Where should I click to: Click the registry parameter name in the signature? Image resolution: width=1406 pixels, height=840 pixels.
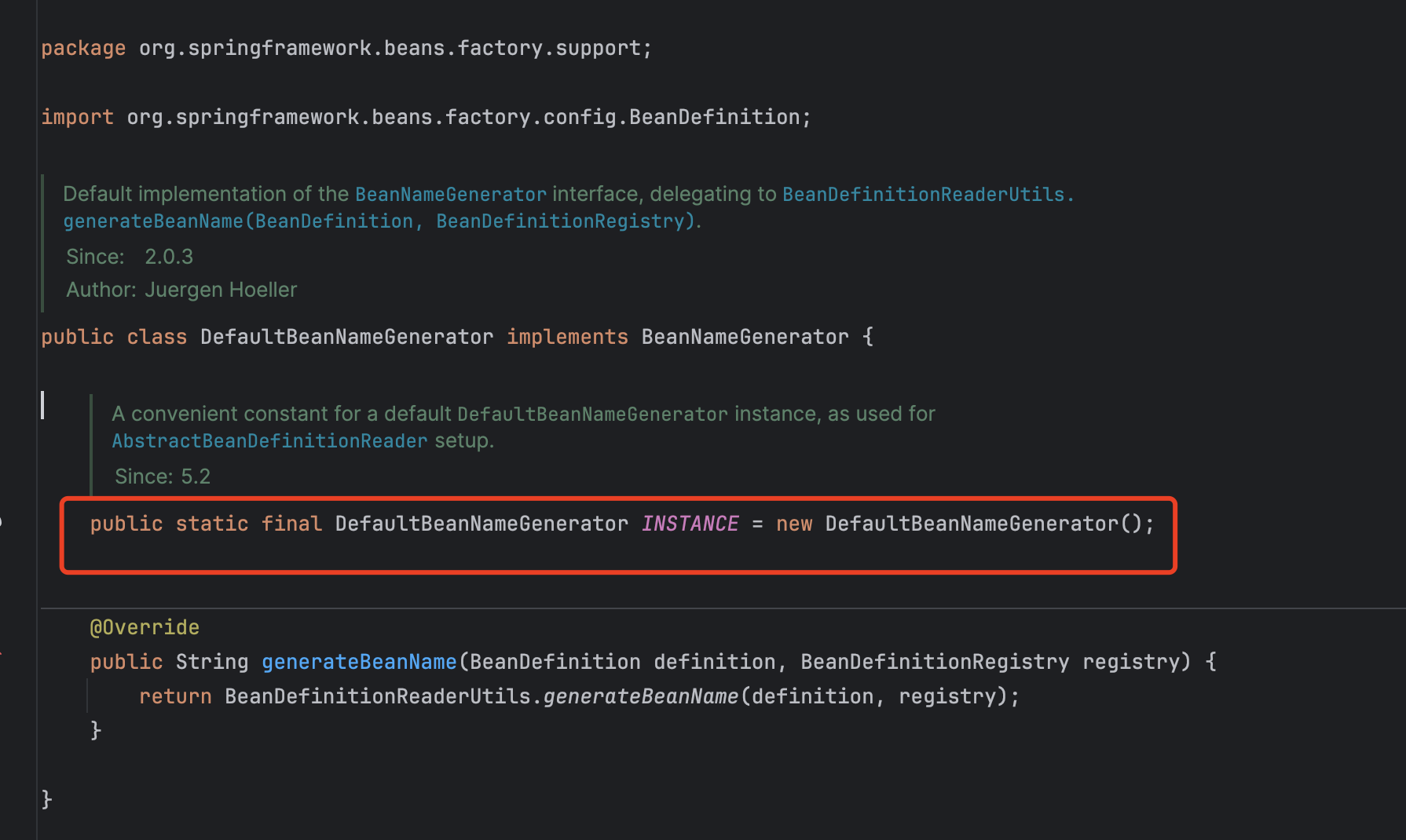(1131, 662)
